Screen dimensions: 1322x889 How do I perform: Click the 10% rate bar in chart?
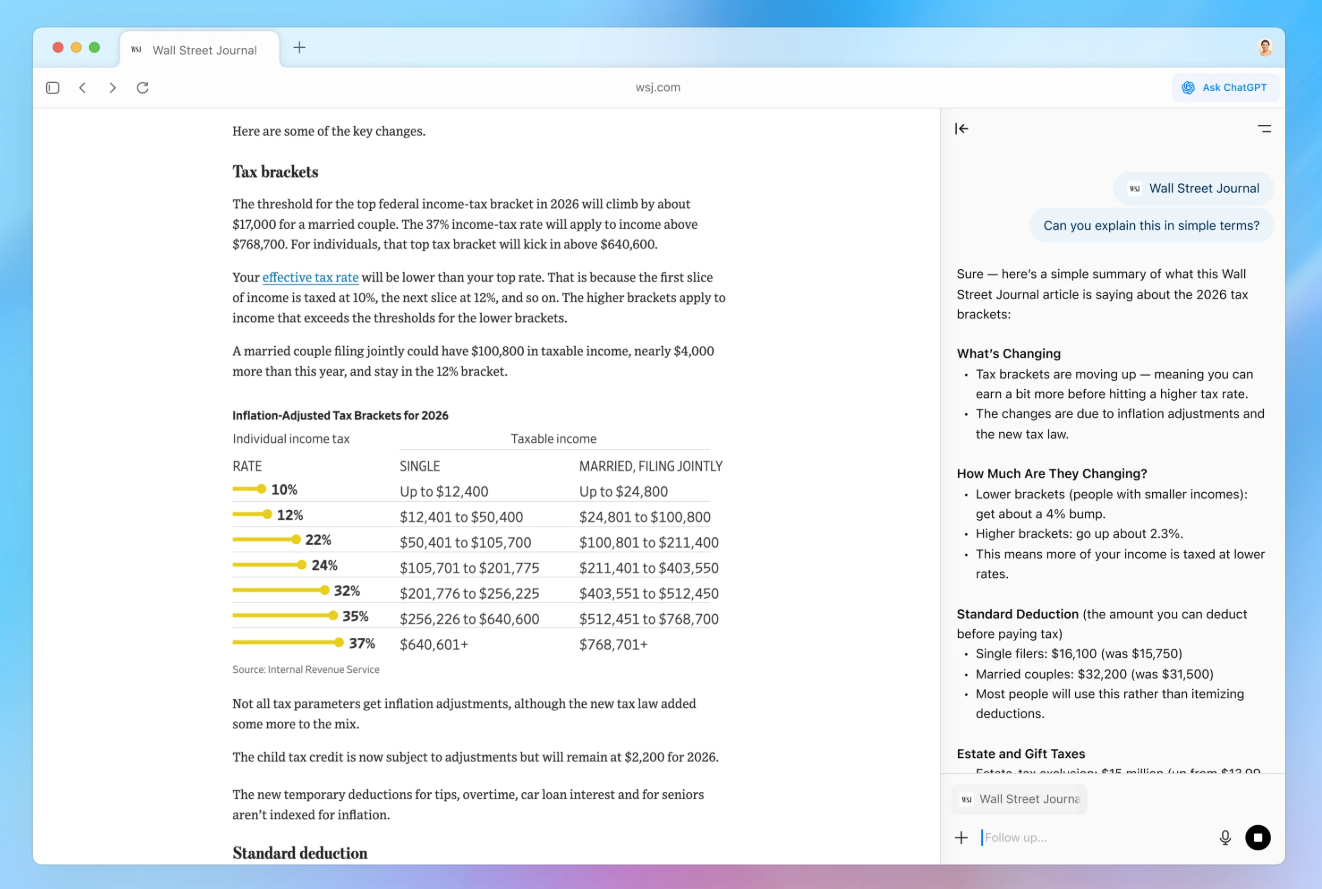pos(249,489)
